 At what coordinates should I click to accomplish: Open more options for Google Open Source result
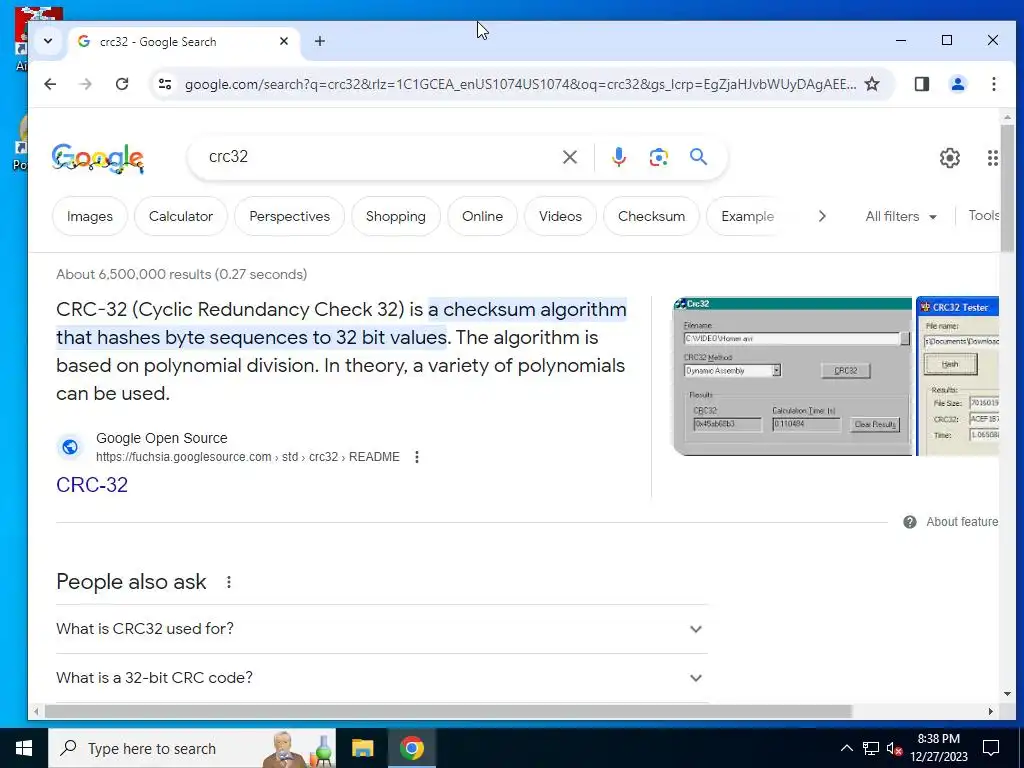[x=417, y=457]
